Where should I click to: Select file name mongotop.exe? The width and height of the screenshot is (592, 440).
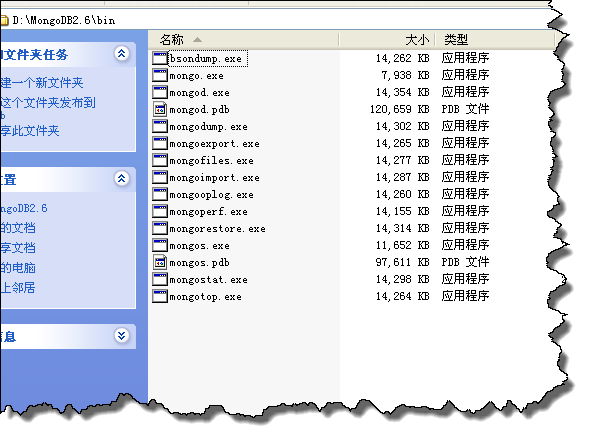click(x=206, y=296)
